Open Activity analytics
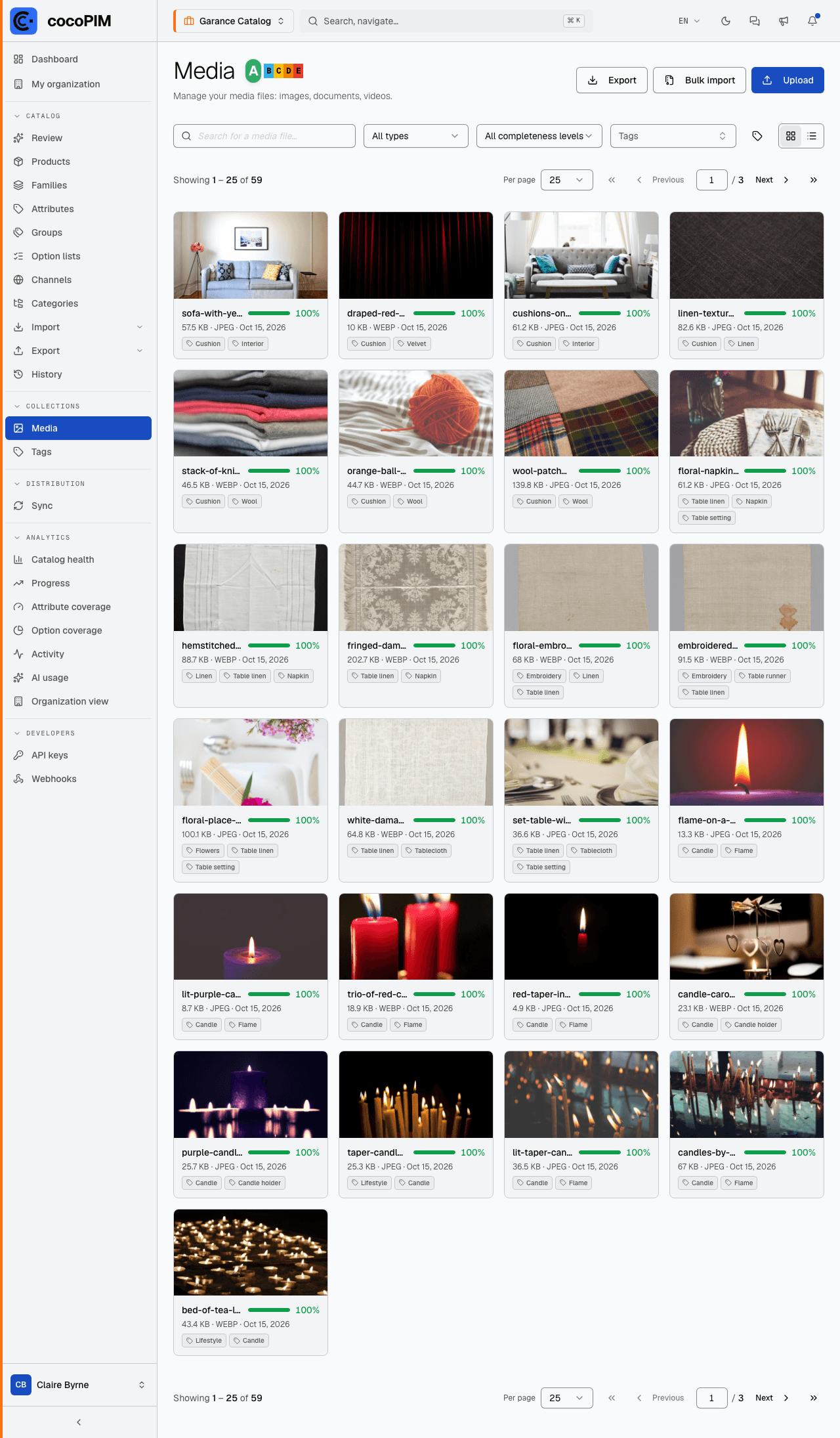The image size is (840, 1438). (78, 654)
